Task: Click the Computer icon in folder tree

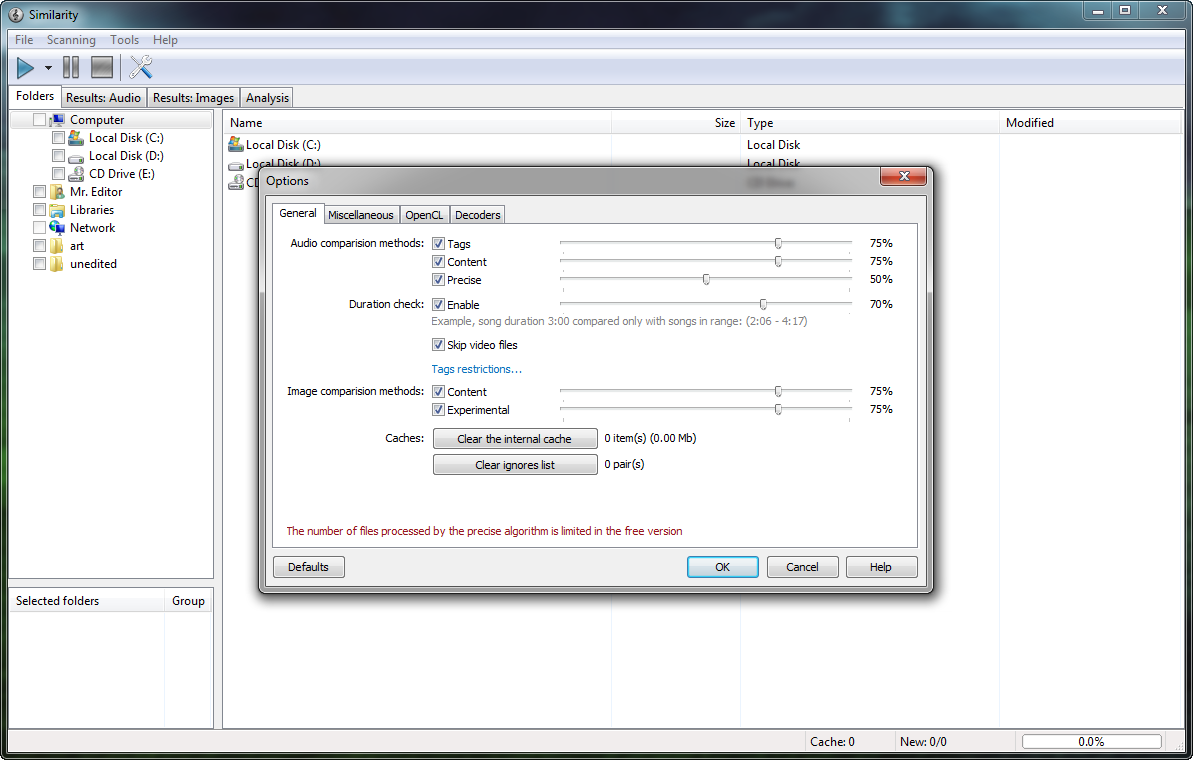Action: pos(57,120)
